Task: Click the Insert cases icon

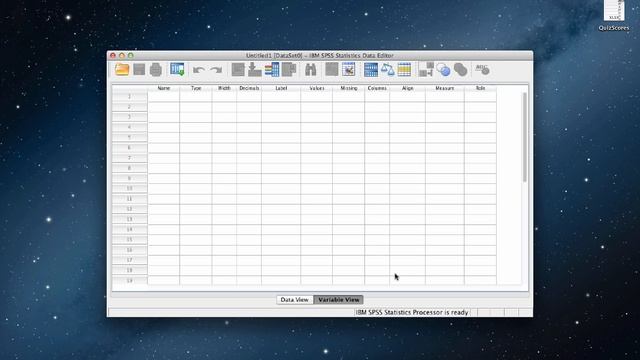Action: tap(331, 69)
